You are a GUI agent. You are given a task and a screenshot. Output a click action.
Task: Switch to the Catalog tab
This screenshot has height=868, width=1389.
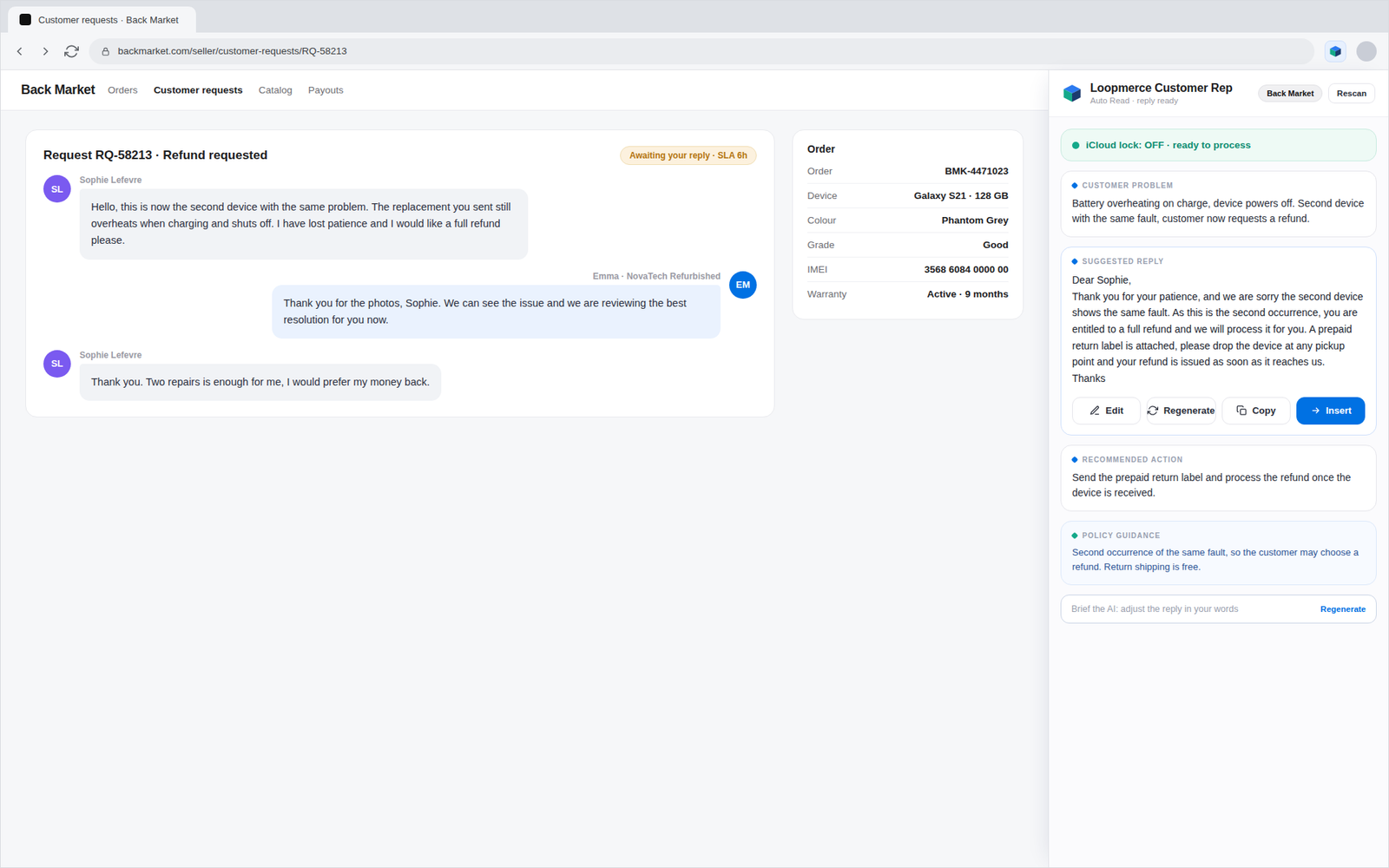[x=275, y=90]
